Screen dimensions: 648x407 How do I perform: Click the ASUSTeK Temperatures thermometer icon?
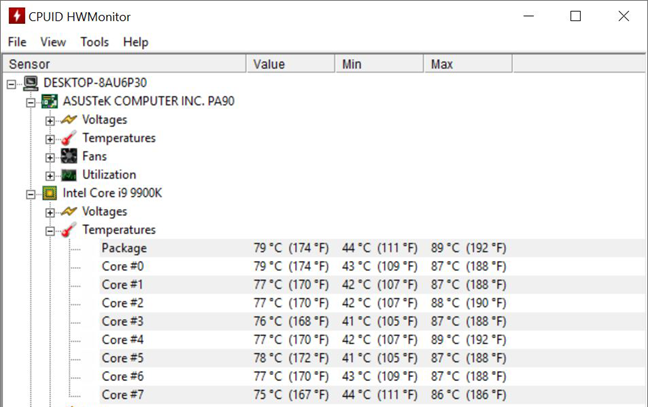point(69,138)
